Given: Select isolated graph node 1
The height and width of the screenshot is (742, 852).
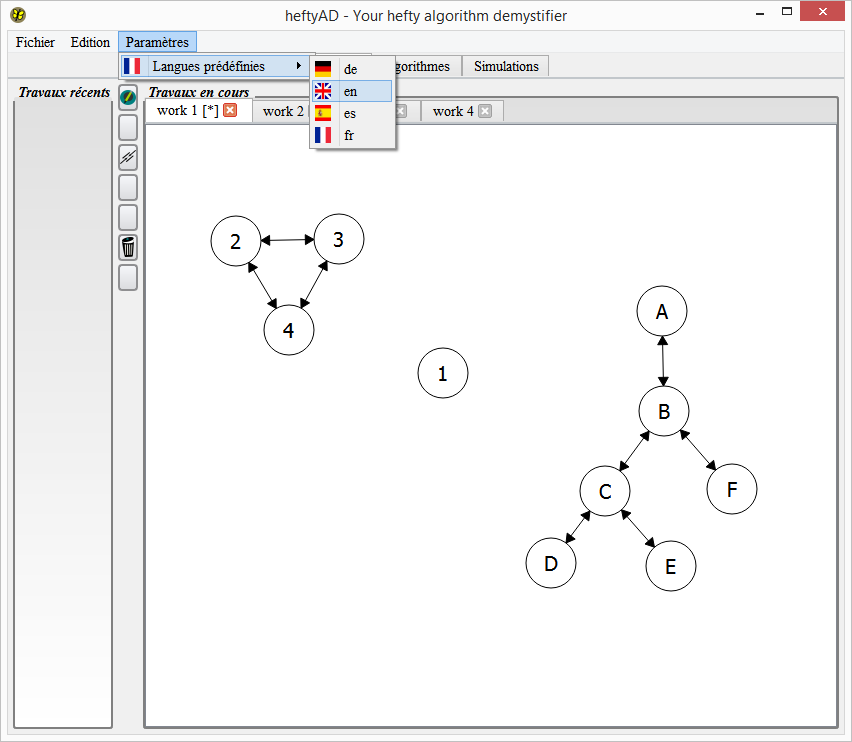Looking at the screenshot, I should click(x=443, y=373).
